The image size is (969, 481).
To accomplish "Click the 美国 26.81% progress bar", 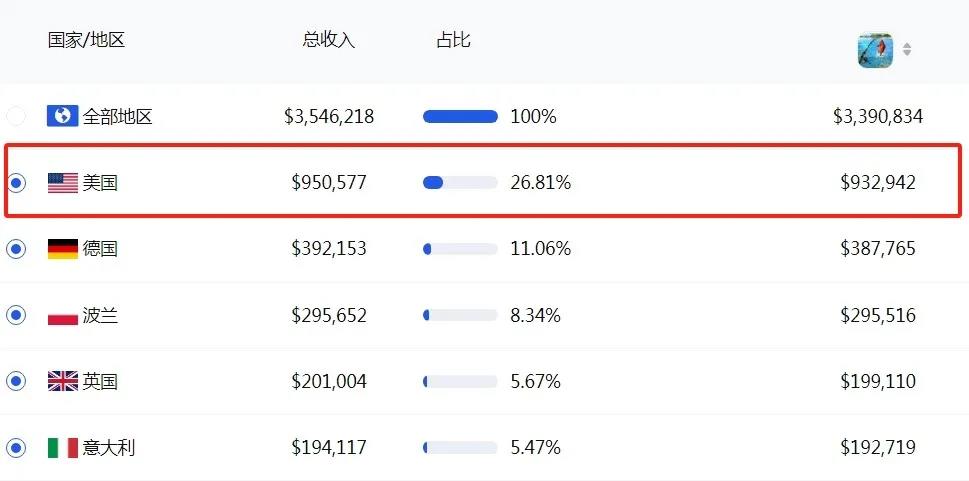I will coord(460,182).
